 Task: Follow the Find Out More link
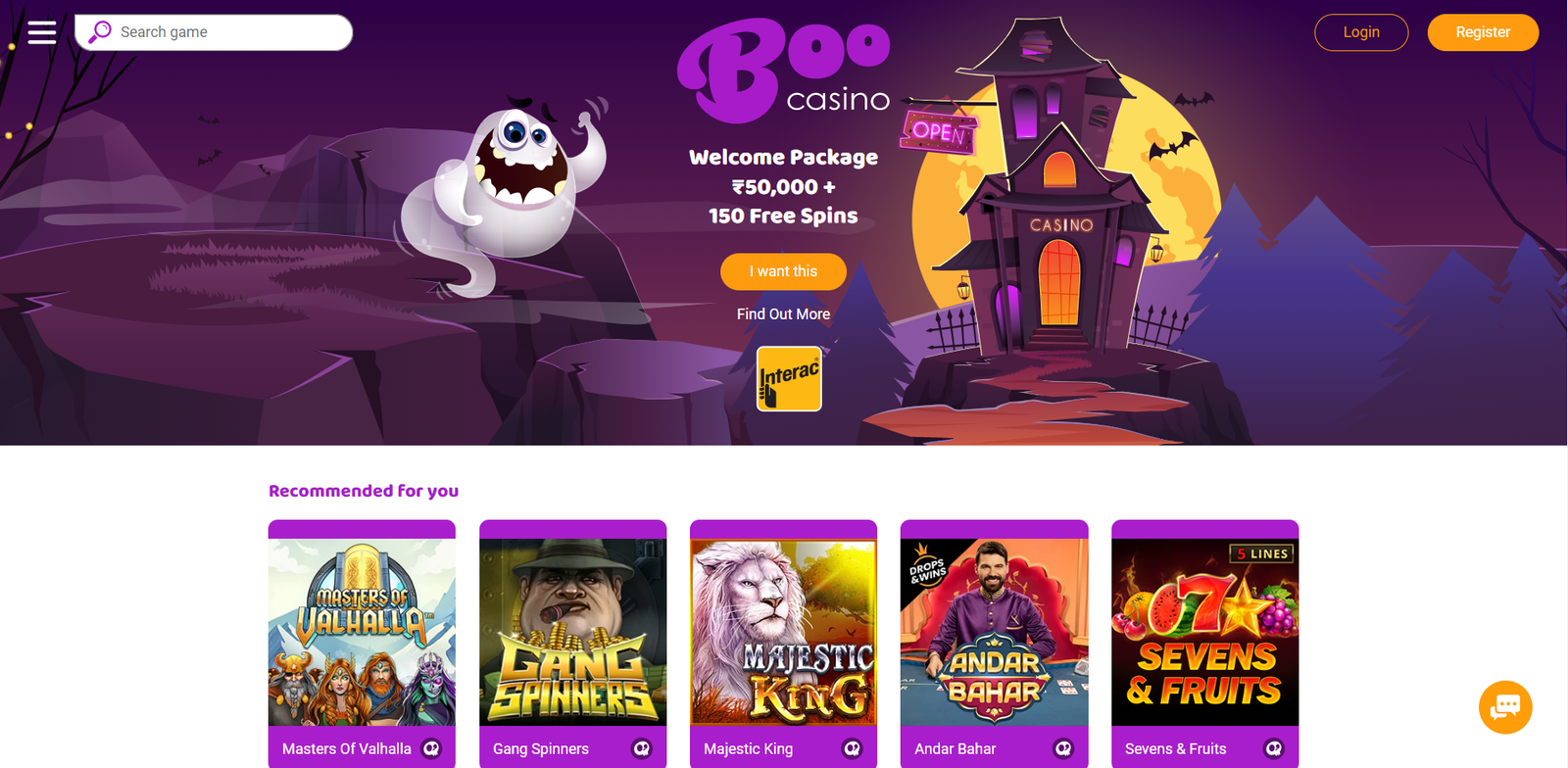coord(783,314)
